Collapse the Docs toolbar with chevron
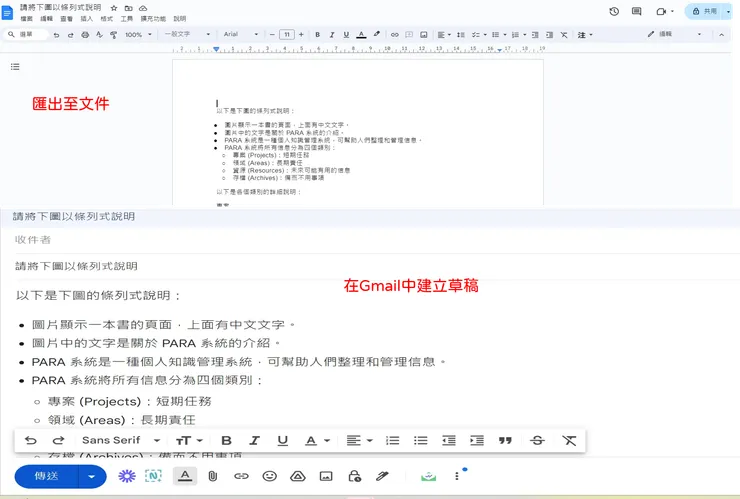The width and height of the screenshot is (740, 499). (722, 34)
